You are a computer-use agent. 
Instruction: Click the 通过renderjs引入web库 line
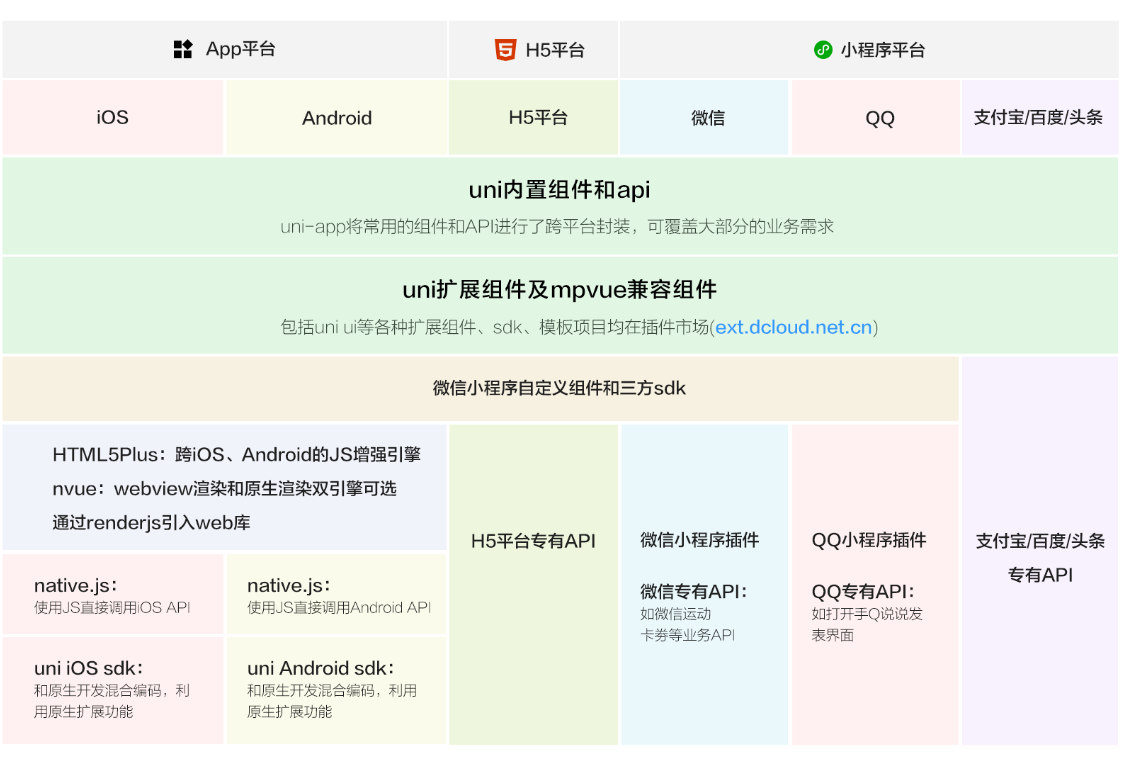(x=151, y=522)
